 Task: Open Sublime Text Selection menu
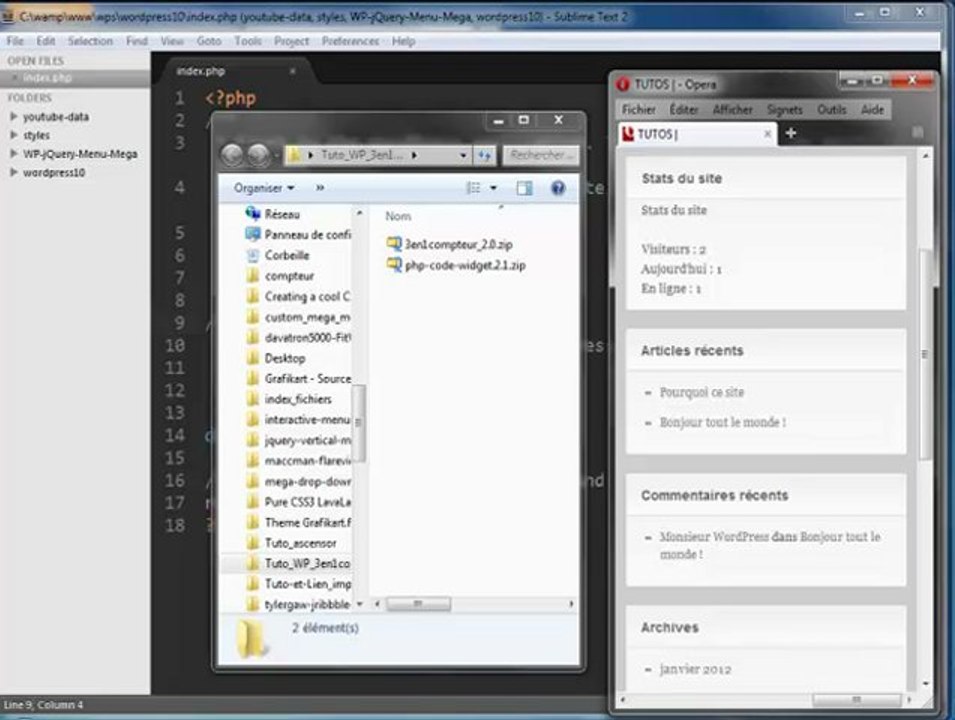coord(90,41)
